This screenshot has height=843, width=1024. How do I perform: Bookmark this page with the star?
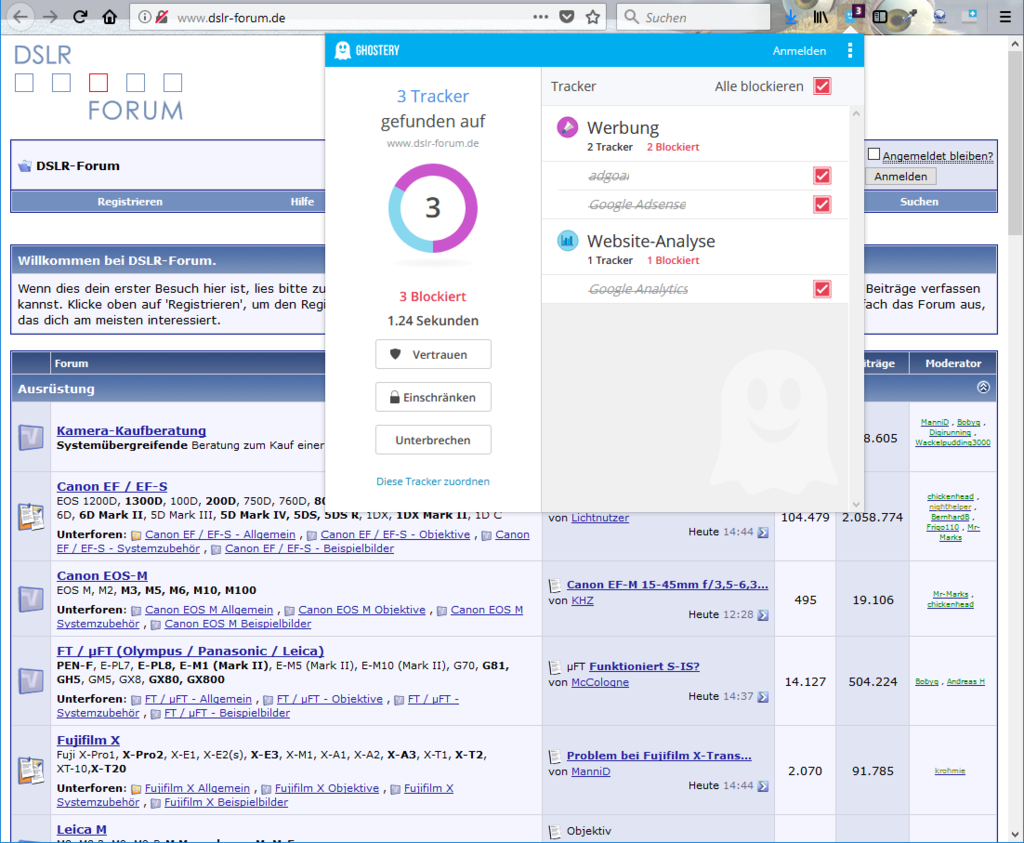click(x=593, y=17)
